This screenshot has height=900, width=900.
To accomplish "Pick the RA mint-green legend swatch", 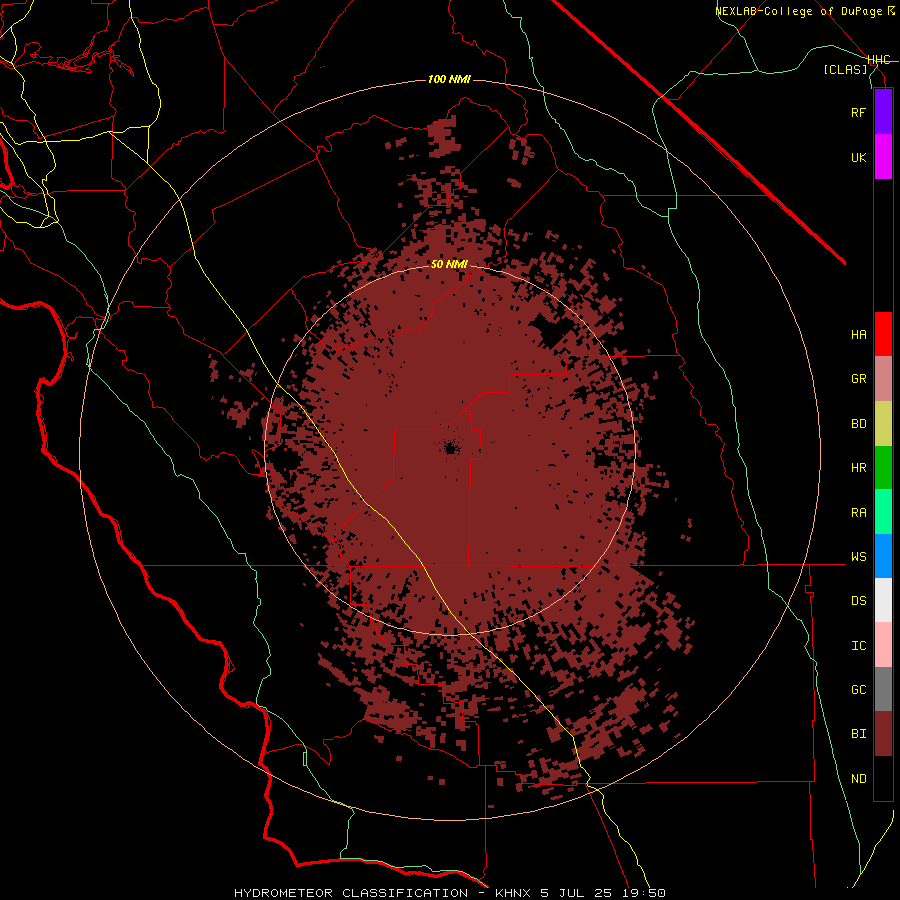I will (883, 512).
